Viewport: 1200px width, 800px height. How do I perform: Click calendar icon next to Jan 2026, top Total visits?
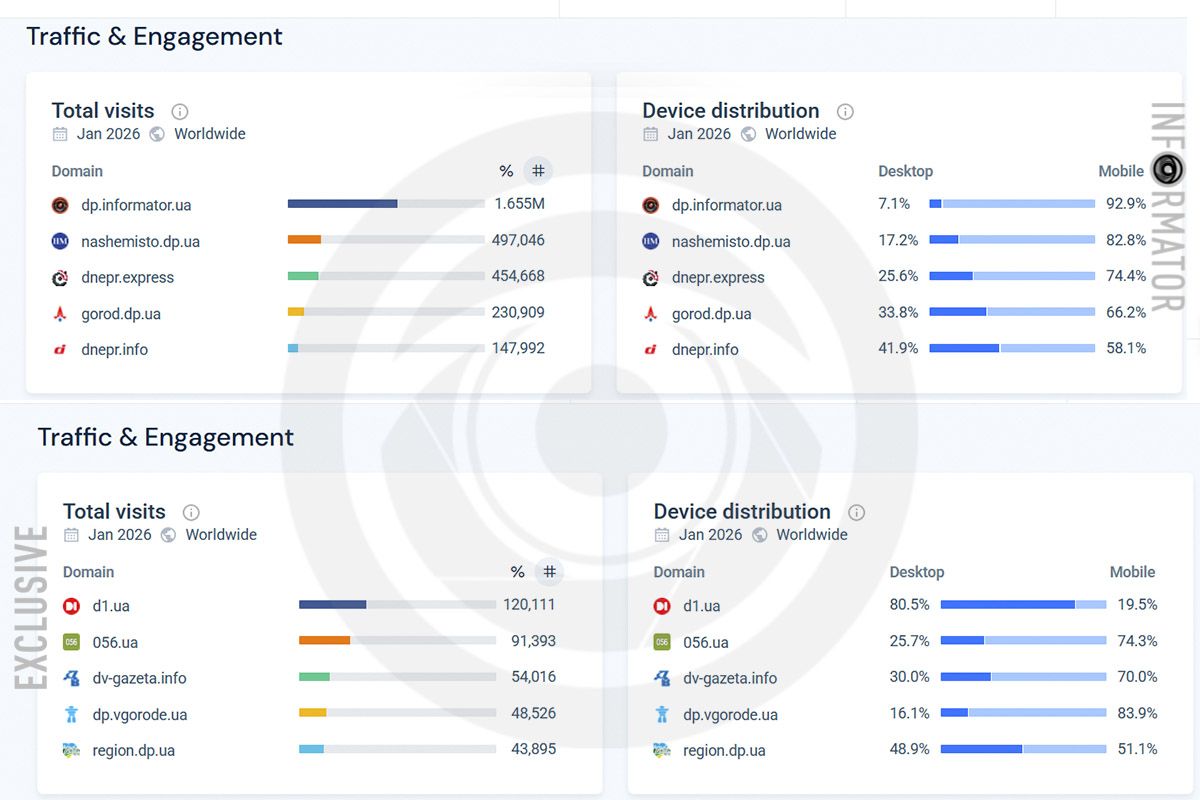click(x=60, y=134)
